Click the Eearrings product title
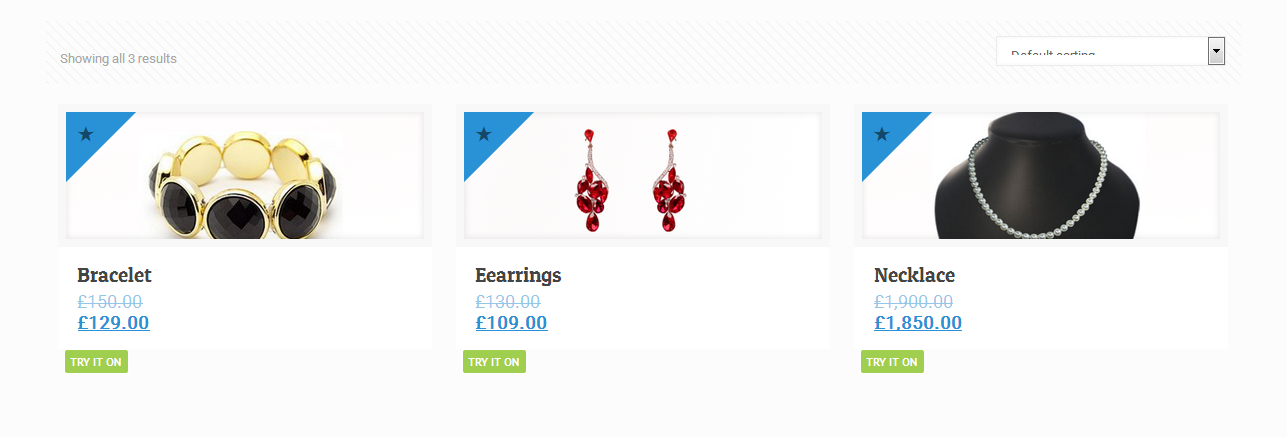Image resolution: width=1287 pixels, height=437 pixels. pos(518,275)
